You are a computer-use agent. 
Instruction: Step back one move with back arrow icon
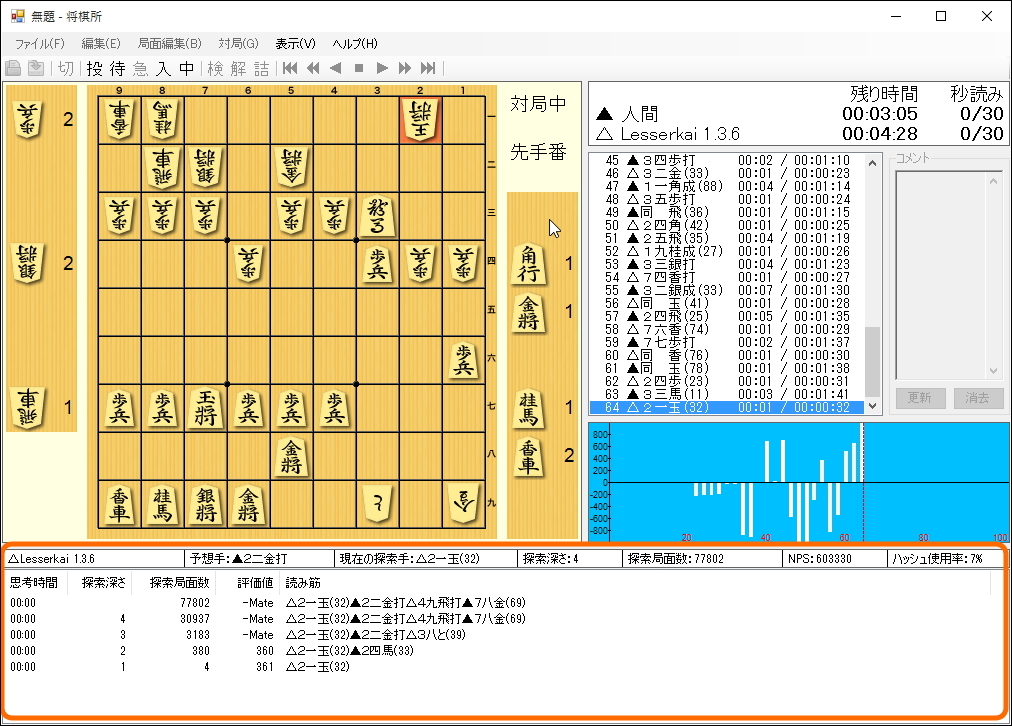[x=336, y=69]
